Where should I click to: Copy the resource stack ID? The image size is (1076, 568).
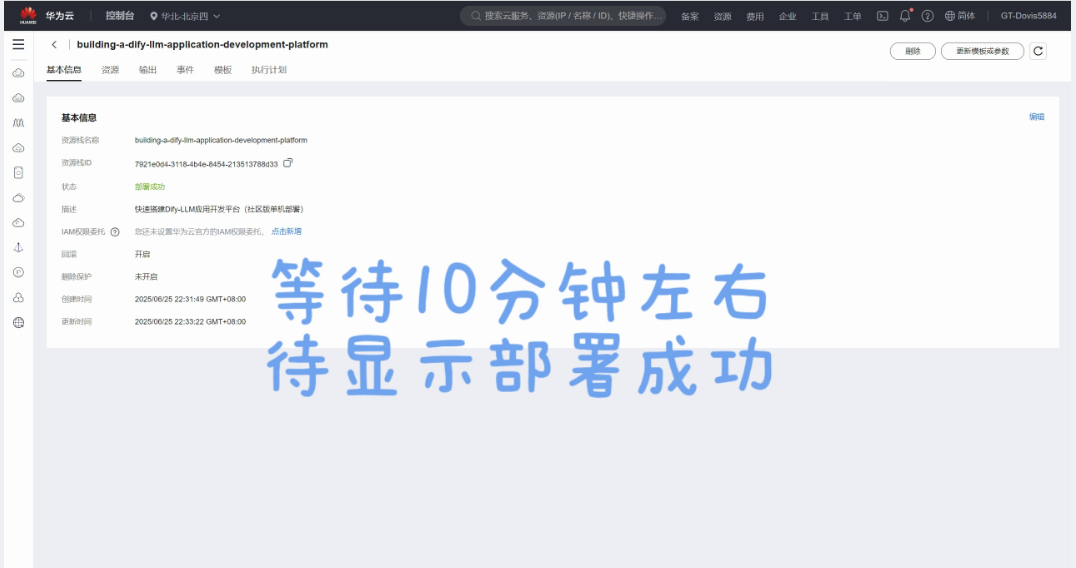point(288,163)
